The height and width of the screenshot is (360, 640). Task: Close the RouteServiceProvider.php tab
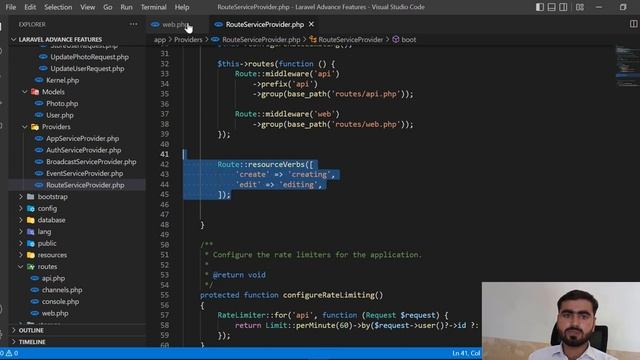311,24
